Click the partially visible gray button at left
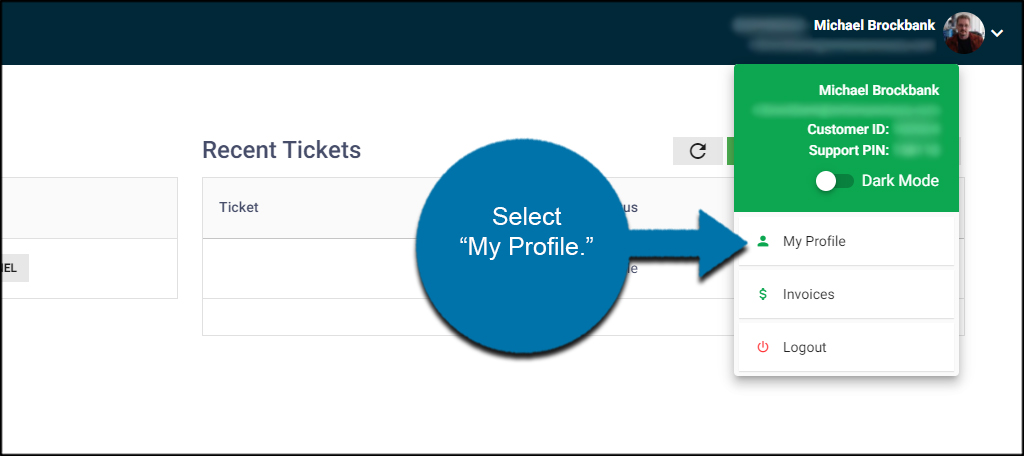Image resolution: width=1024 pixels, height=456 pixels. tap(14, 268)
